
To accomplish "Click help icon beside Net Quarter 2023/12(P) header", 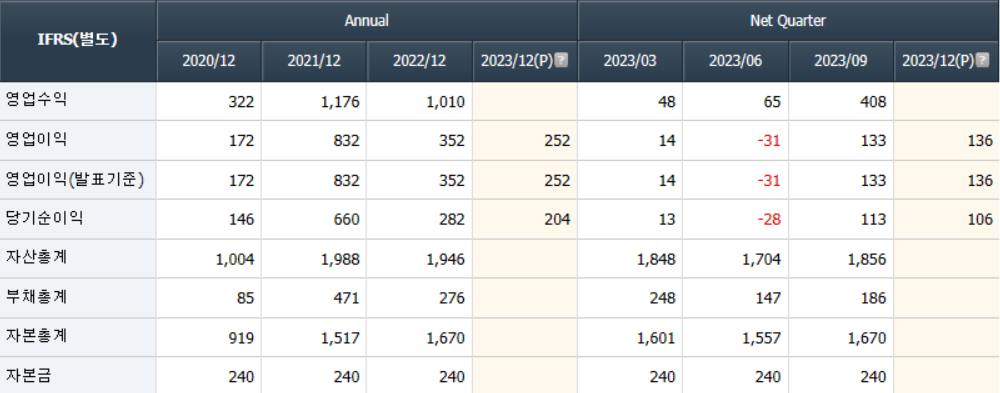I will click(x=982, y=61).
